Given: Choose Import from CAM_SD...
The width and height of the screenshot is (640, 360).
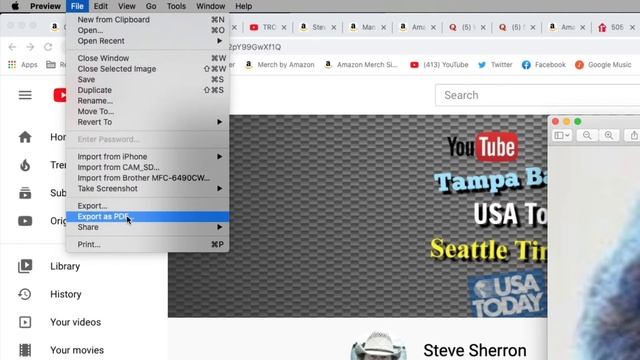Looking at the screenshot, I should coord(147,167).
